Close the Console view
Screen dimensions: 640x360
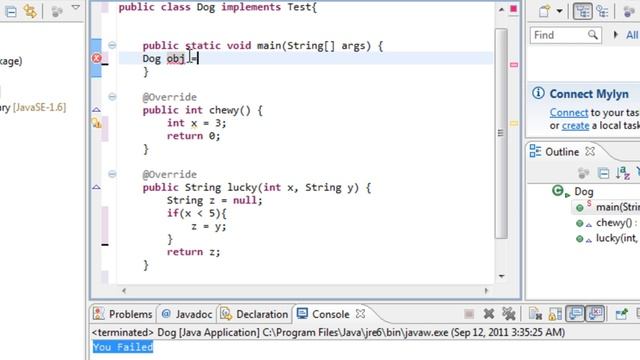360,314
